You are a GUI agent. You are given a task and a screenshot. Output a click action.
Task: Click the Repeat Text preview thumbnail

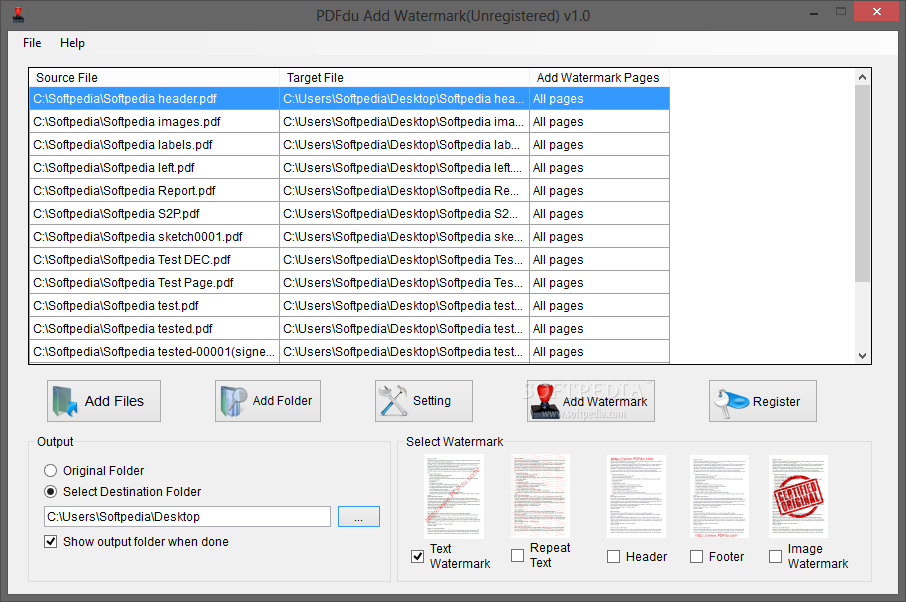click(x=541, y=496)
